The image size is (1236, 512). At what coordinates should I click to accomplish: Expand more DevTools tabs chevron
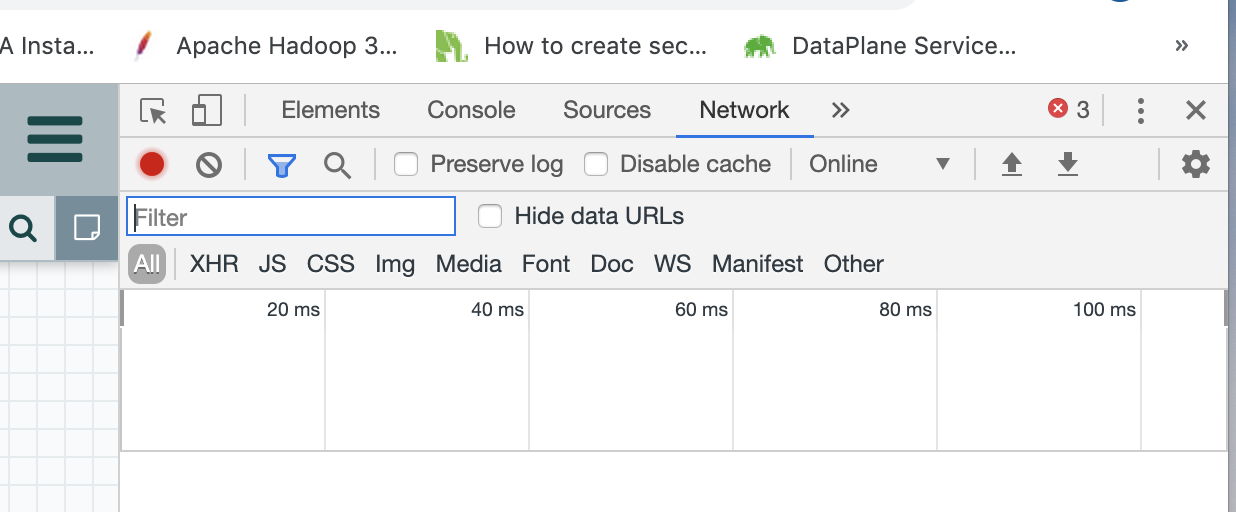[840, 110]
